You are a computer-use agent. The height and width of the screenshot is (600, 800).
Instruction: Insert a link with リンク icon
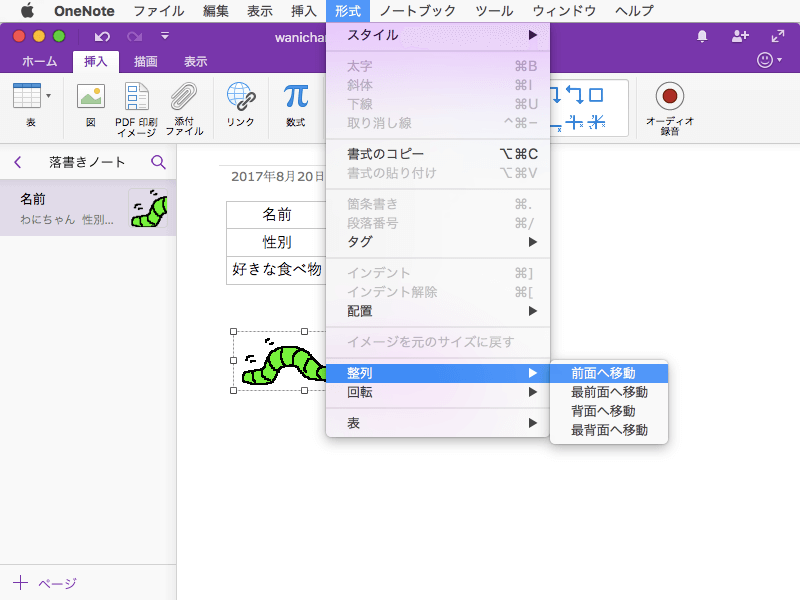point(240,96)
